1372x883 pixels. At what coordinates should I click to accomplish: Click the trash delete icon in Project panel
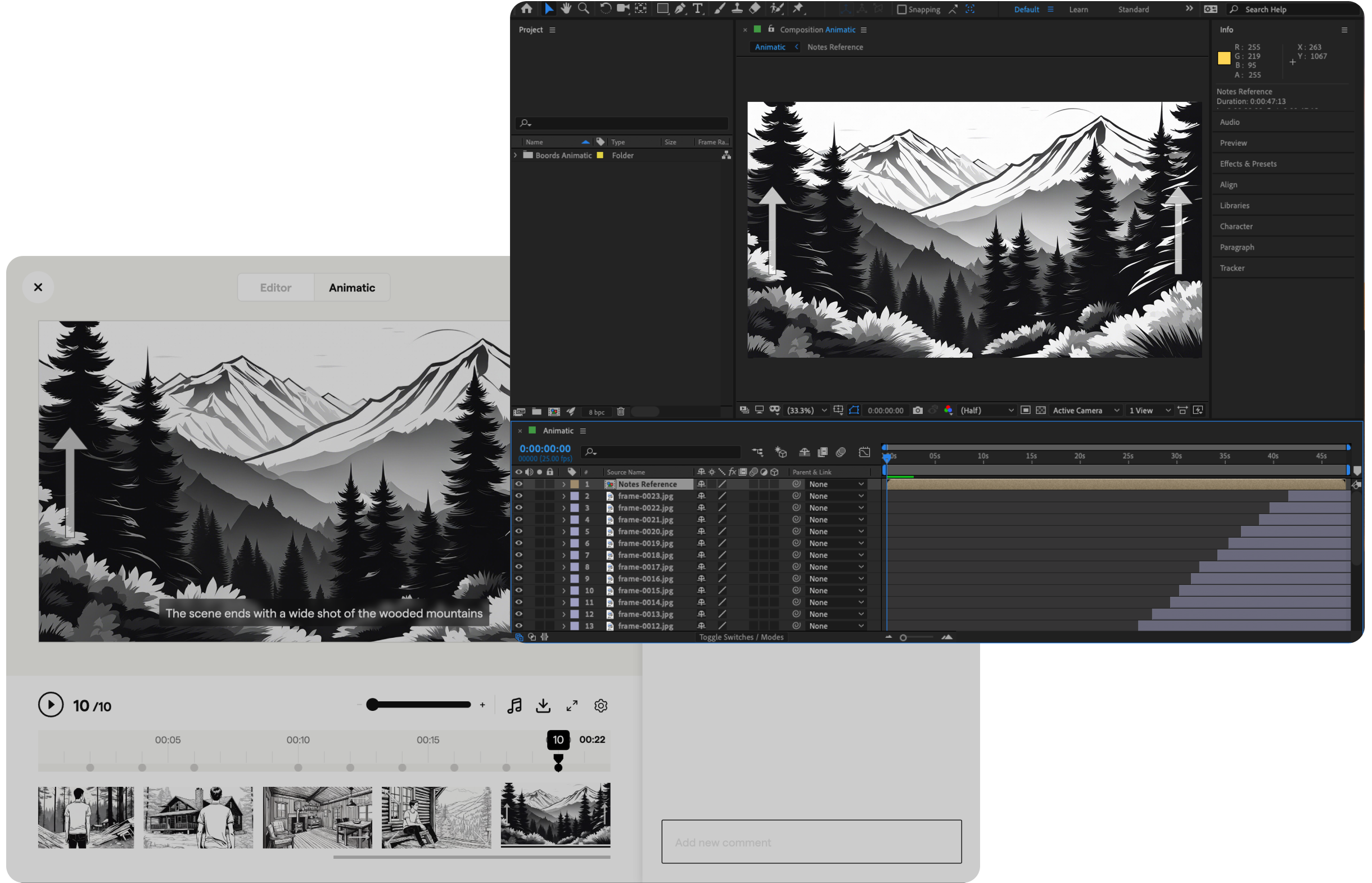(x=621, y=412)
